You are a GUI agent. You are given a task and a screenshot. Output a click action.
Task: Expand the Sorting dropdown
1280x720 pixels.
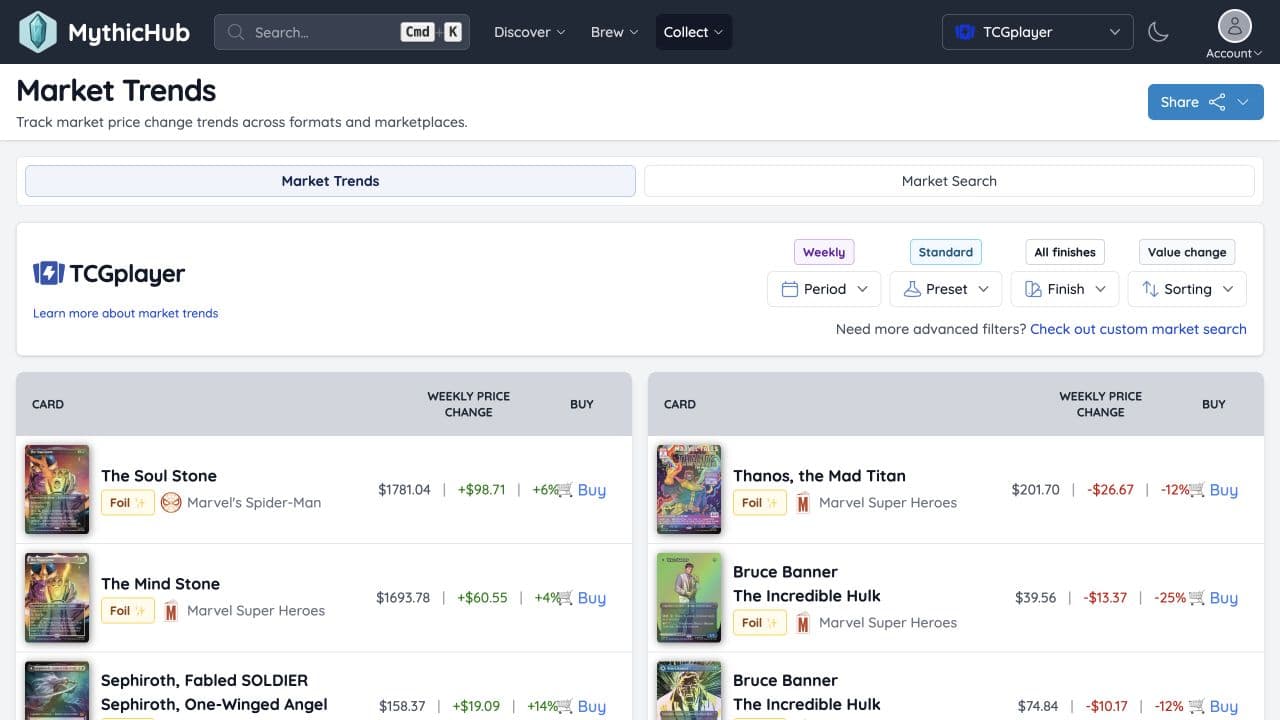pyautogui.click(x=1187, y=289)
